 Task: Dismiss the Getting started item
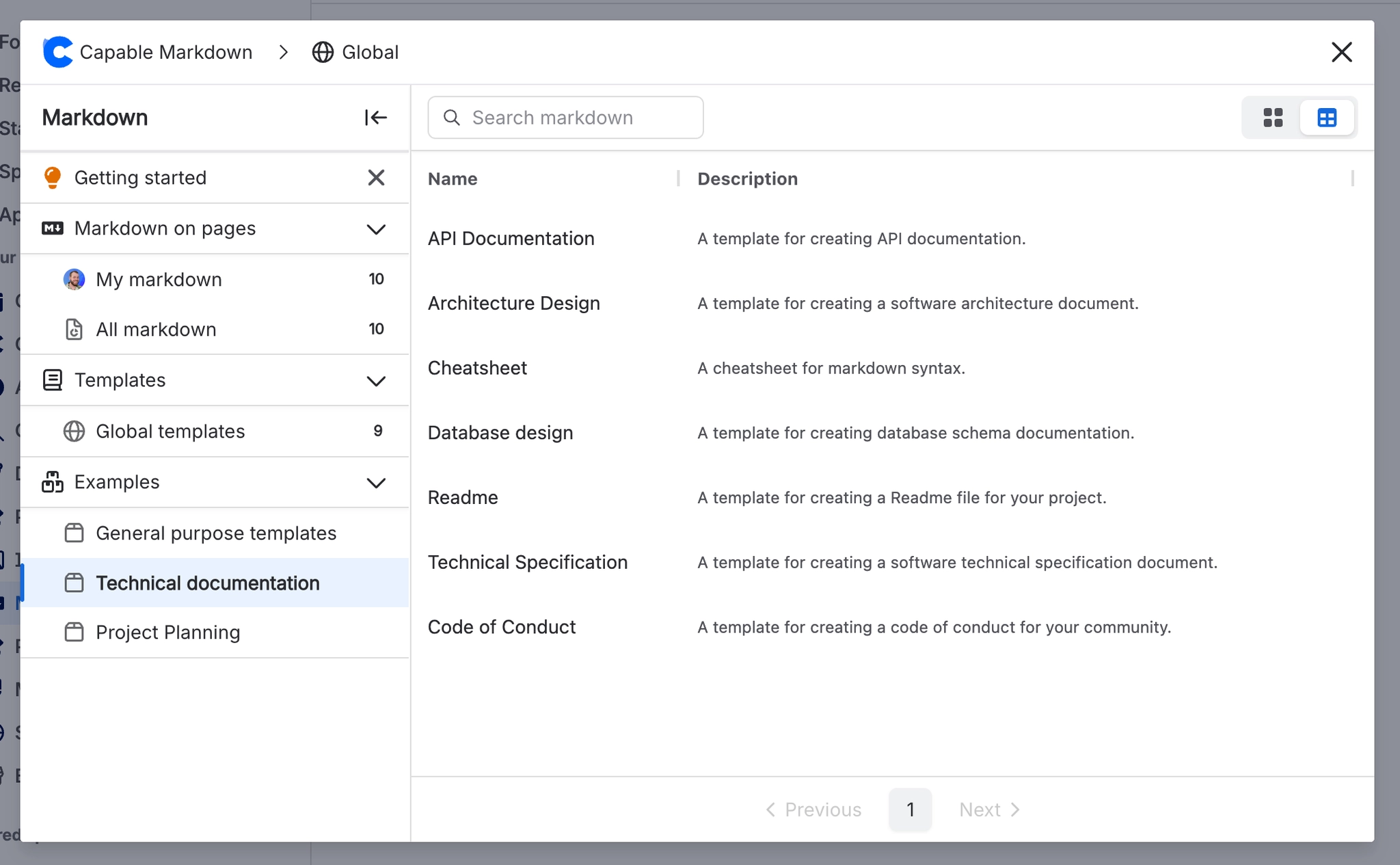click(376, 178)
